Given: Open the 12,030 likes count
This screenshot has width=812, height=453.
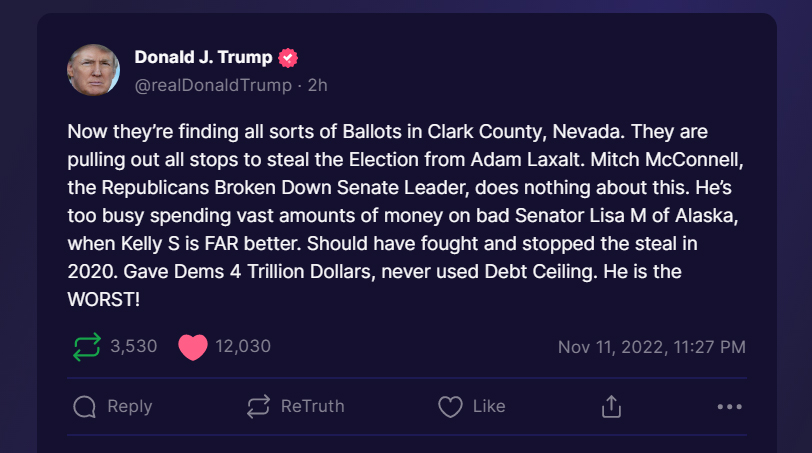Looking at the screenshot, I should [x=243, y=347].
